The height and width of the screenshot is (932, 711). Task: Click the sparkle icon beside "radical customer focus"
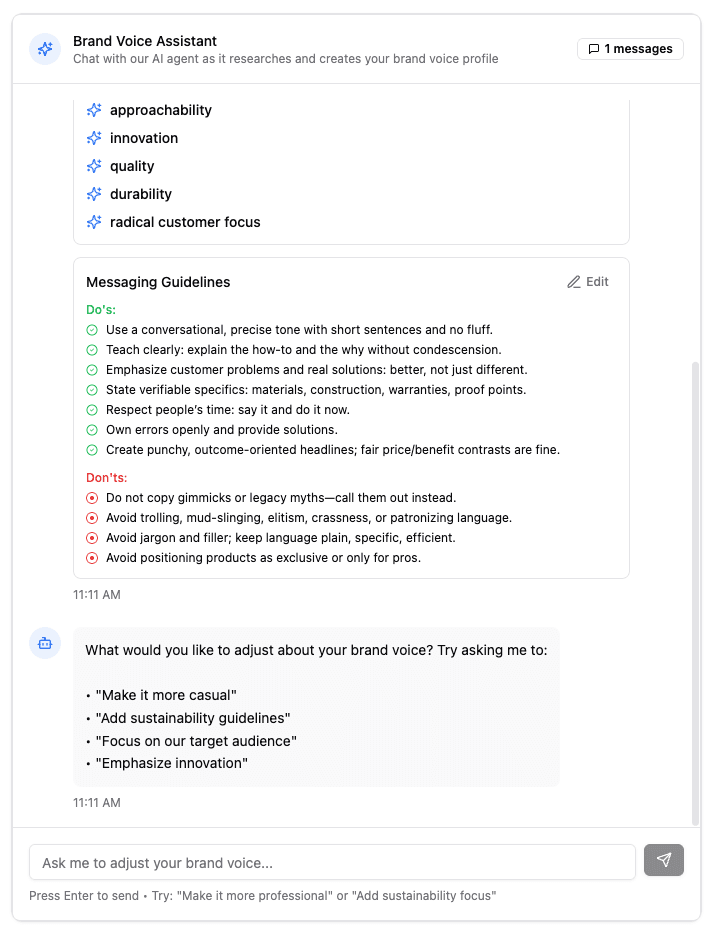pos(93,222)
